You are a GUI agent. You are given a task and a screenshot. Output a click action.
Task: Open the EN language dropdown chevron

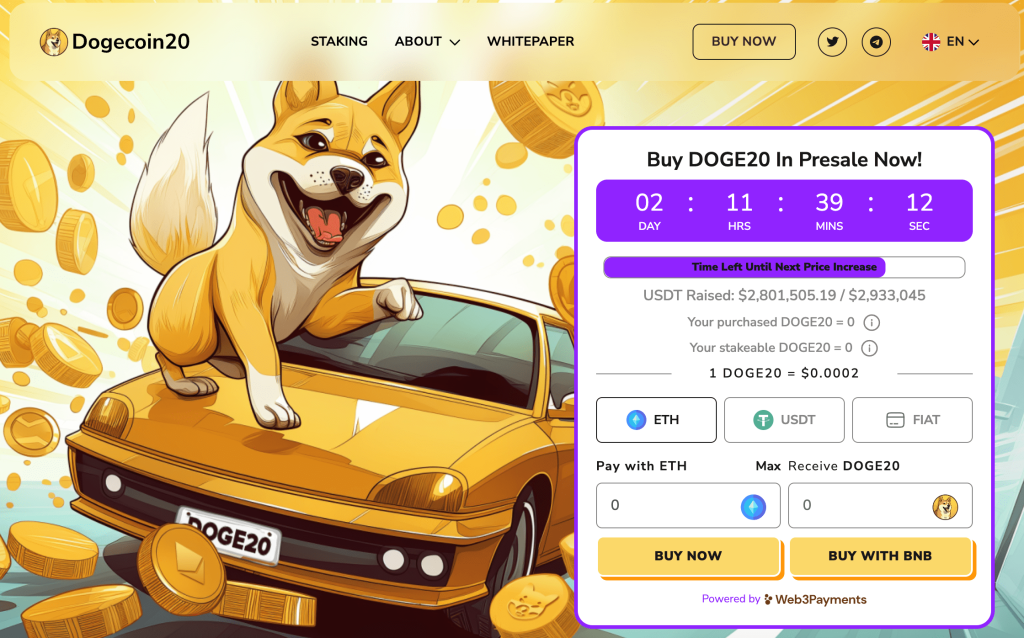974,42
